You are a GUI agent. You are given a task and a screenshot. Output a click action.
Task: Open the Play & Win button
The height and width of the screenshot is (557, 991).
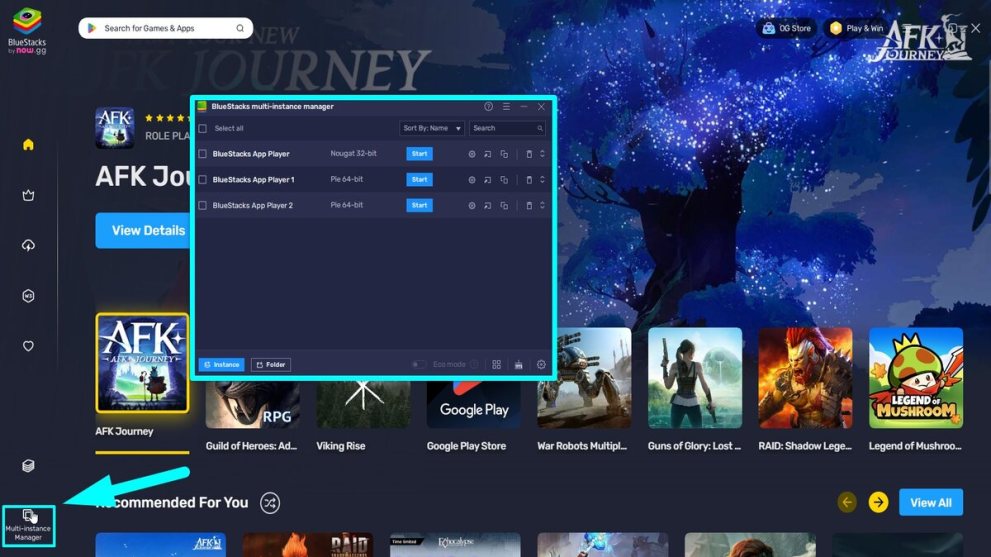tap(857, 28)
